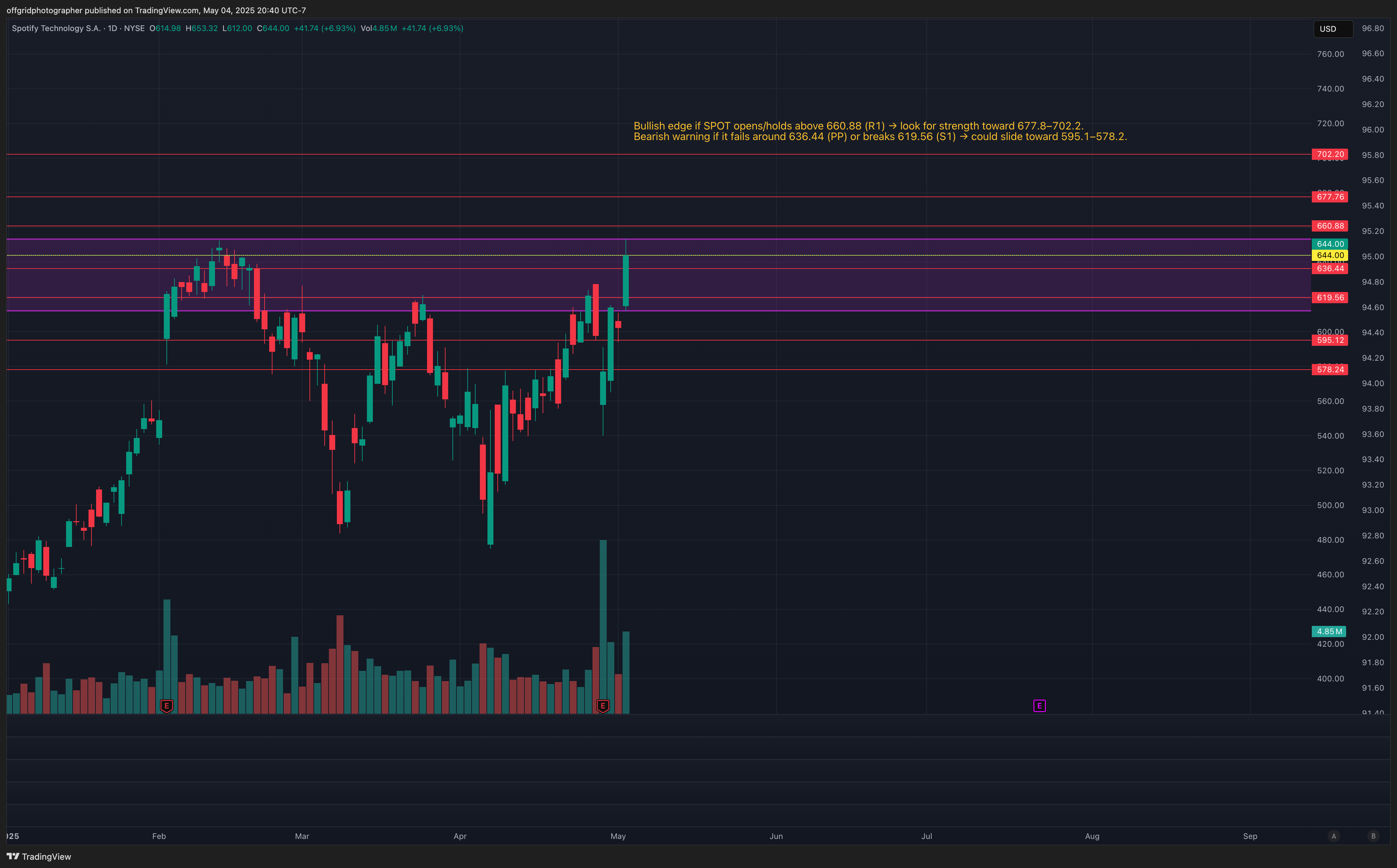Click the Jul label on time axis
1397x868 pixels.
(926, 836)
